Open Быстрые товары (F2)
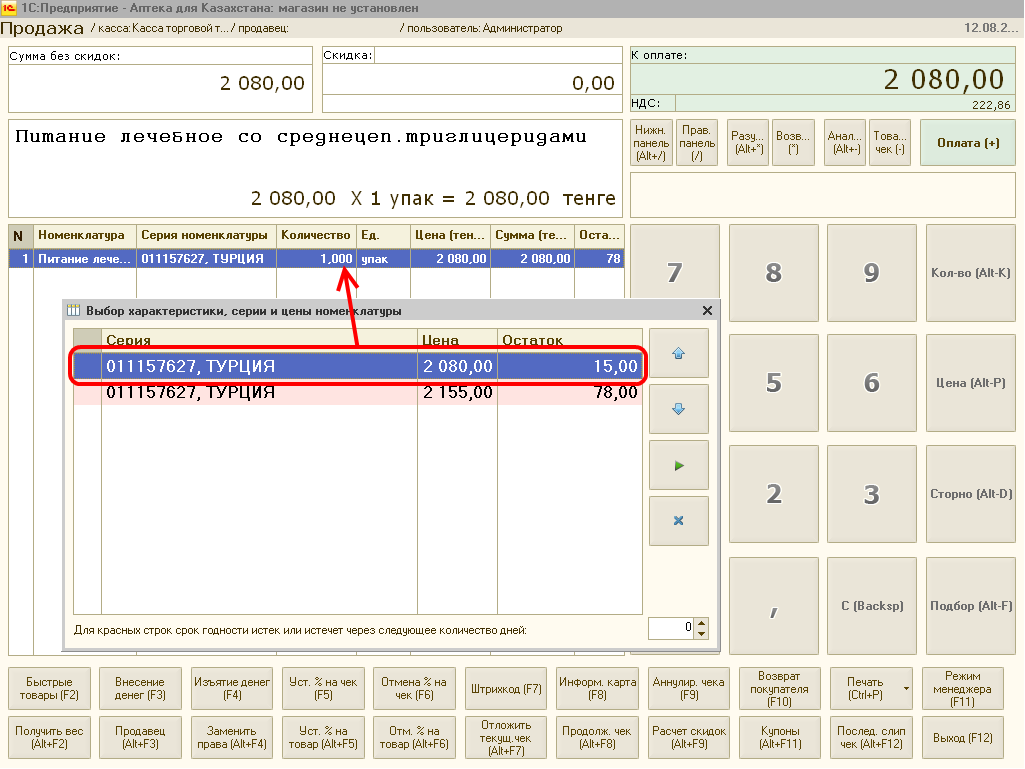 point(52,689)
